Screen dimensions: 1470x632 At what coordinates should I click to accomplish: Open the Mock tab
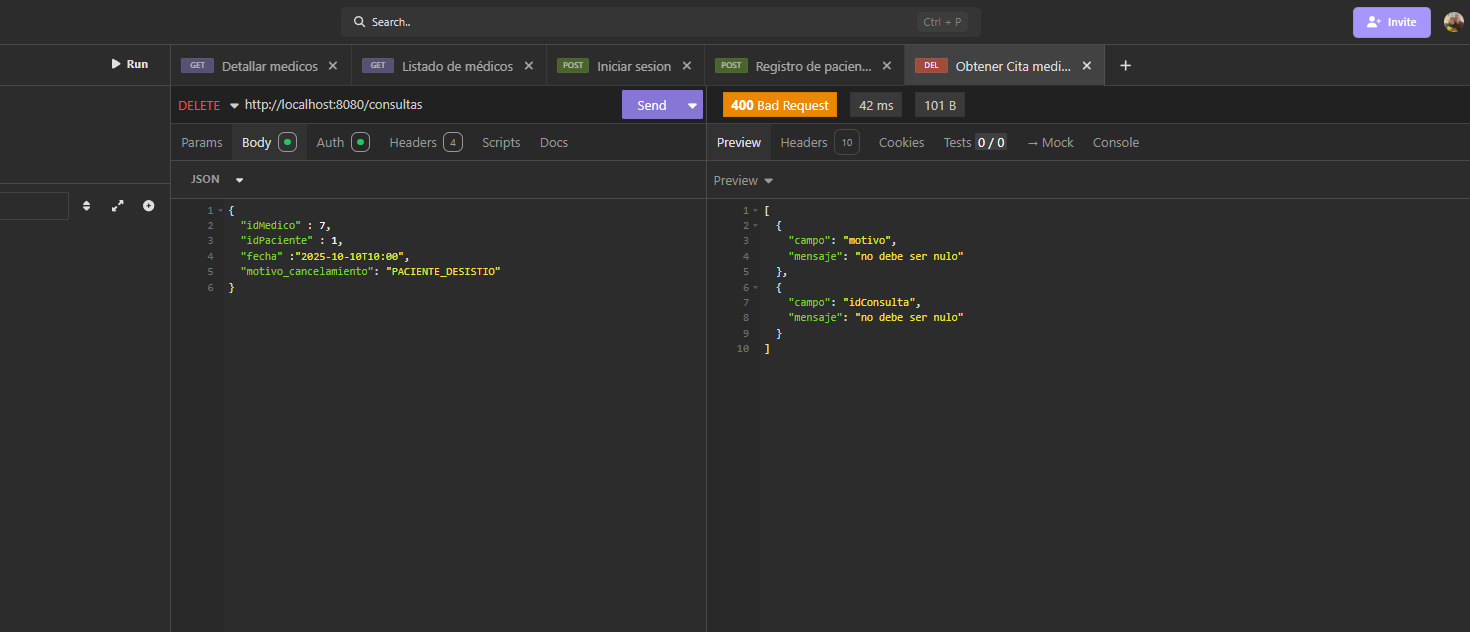point(1050,143)
